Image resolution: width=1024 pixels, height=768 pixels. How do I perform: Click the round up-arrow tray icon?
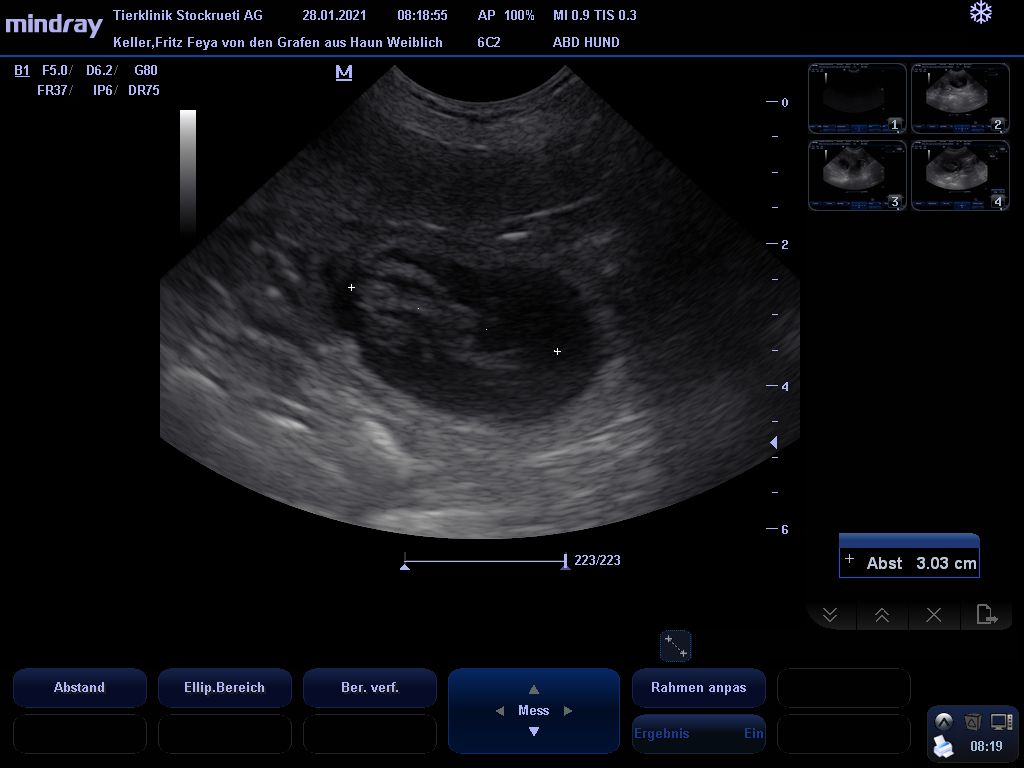pos(943,721)
